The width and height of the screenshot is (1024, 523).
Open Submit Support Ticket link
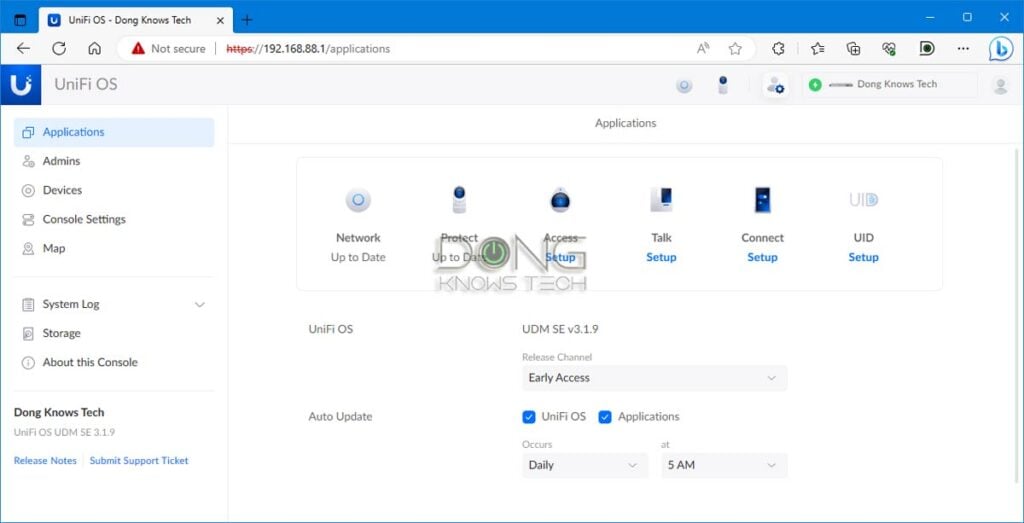pyautogui.click(x=139, y=460)
